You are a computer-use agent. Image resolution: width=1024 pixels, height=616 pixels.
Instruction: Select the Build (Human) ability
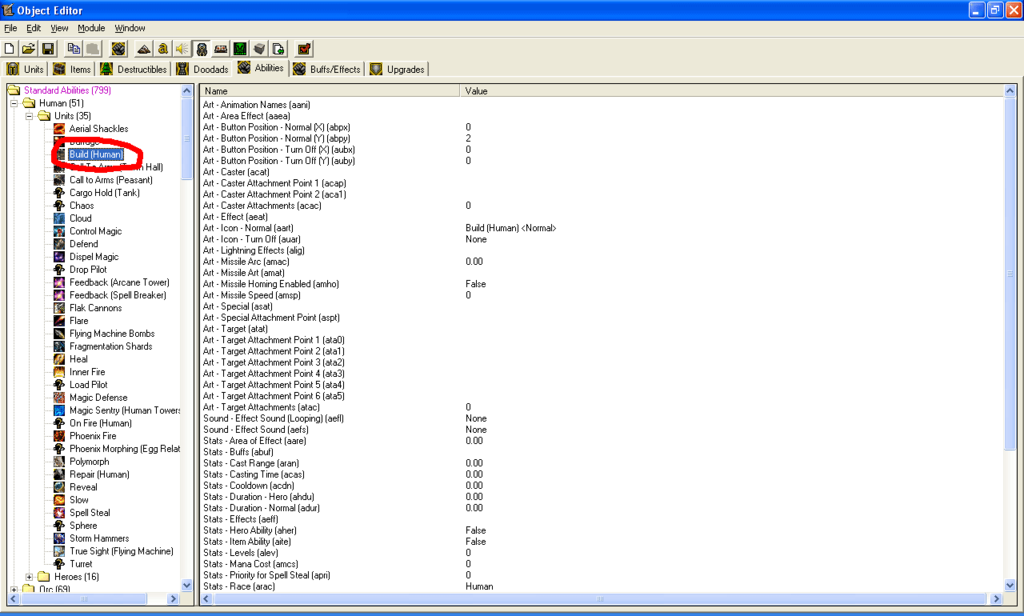coord(95,154)
